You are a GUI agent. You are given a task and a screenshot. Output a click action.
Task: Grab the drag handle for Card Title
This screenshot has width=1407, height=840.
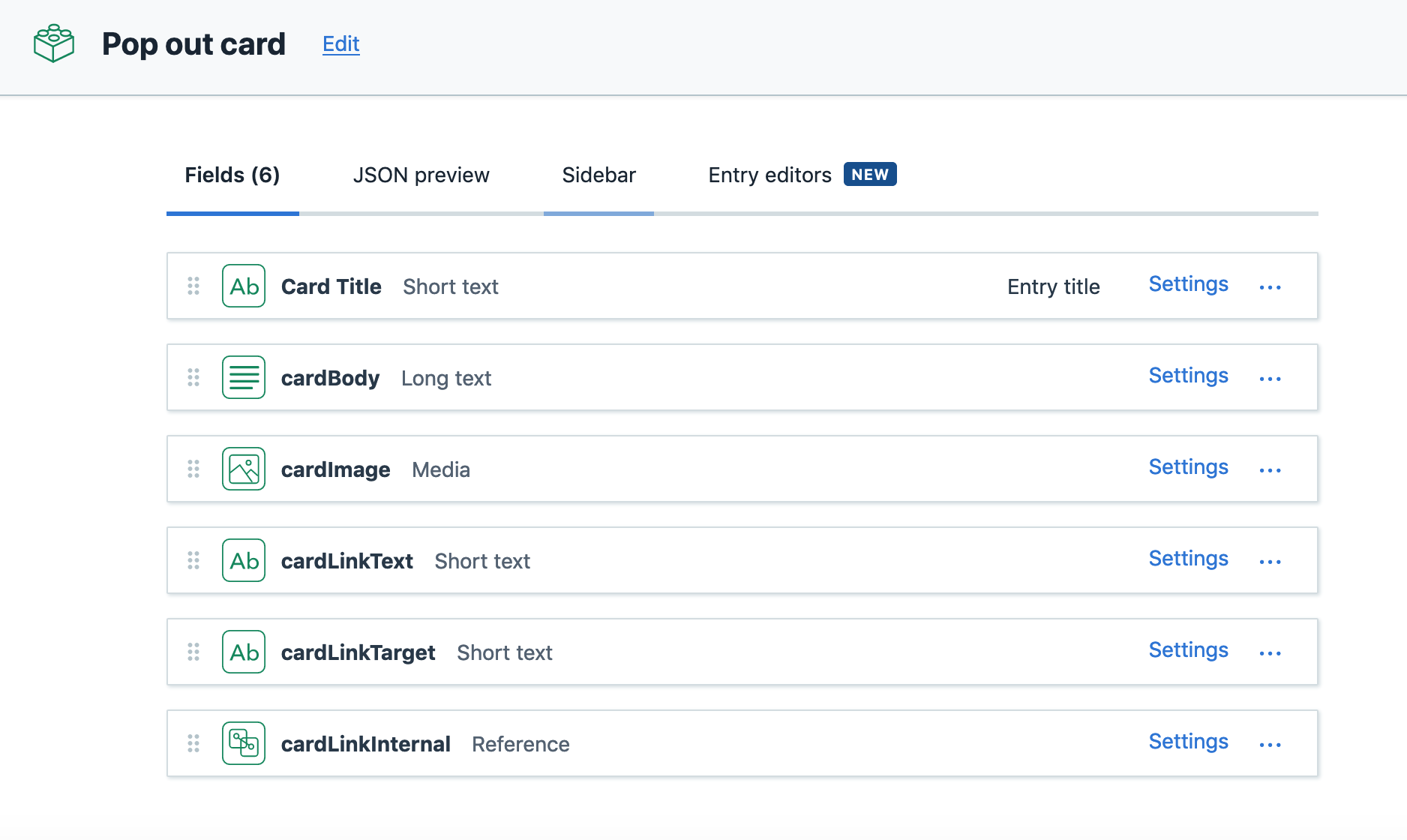[193, 286]
